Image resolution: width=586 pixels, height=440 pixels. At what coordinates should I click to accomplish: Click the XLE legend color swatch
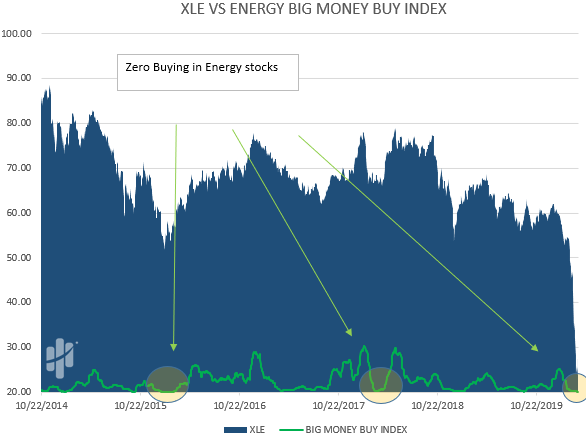point(235,430)
